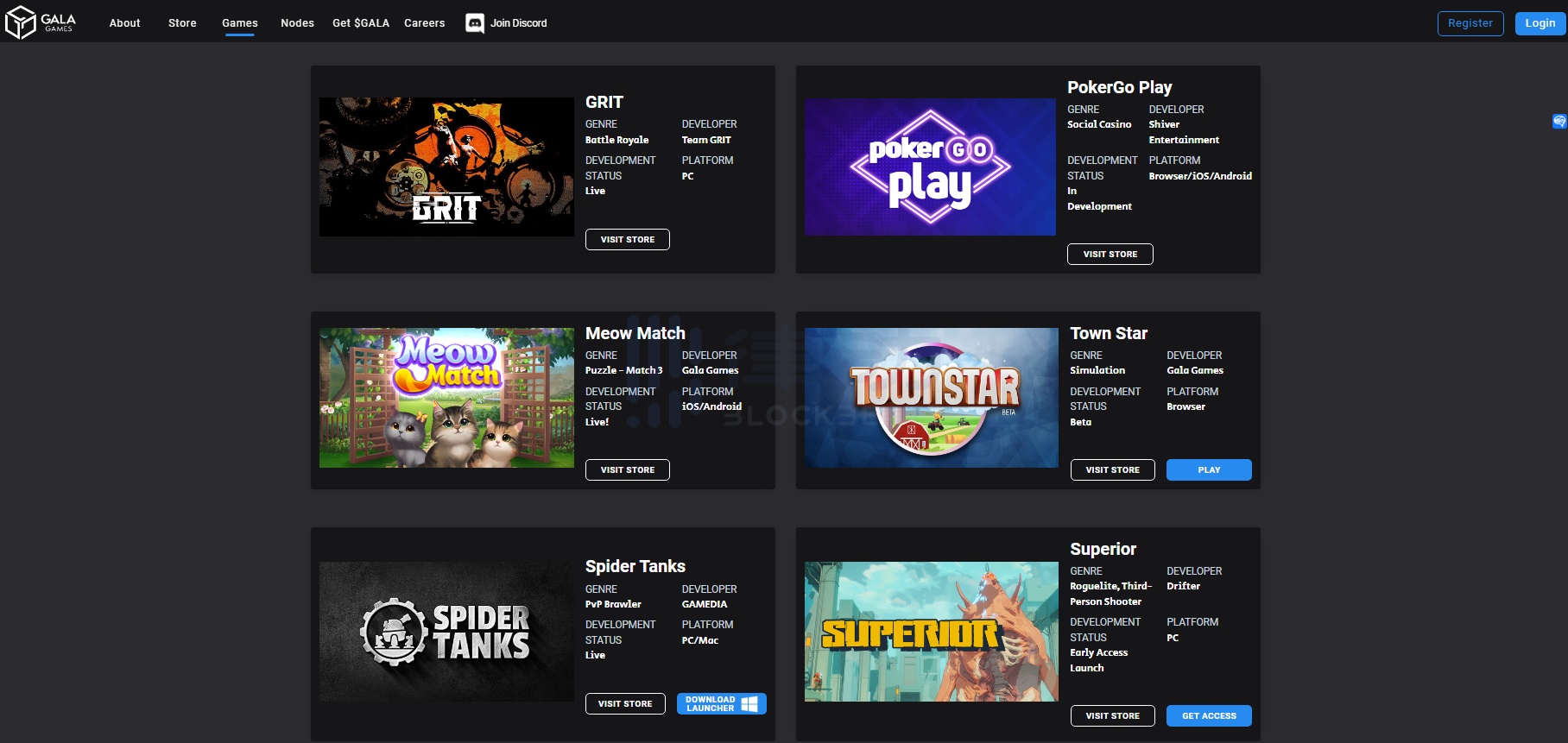
Task: Open the Careers page
Action: point(424,23)
